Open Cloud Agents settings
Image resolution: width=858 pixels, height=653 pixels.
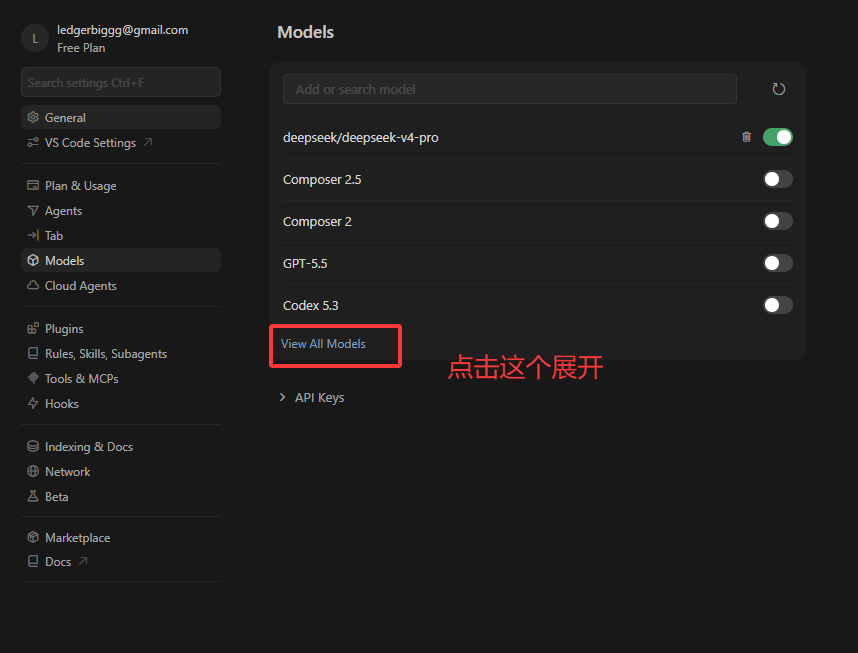coord(121,285)
